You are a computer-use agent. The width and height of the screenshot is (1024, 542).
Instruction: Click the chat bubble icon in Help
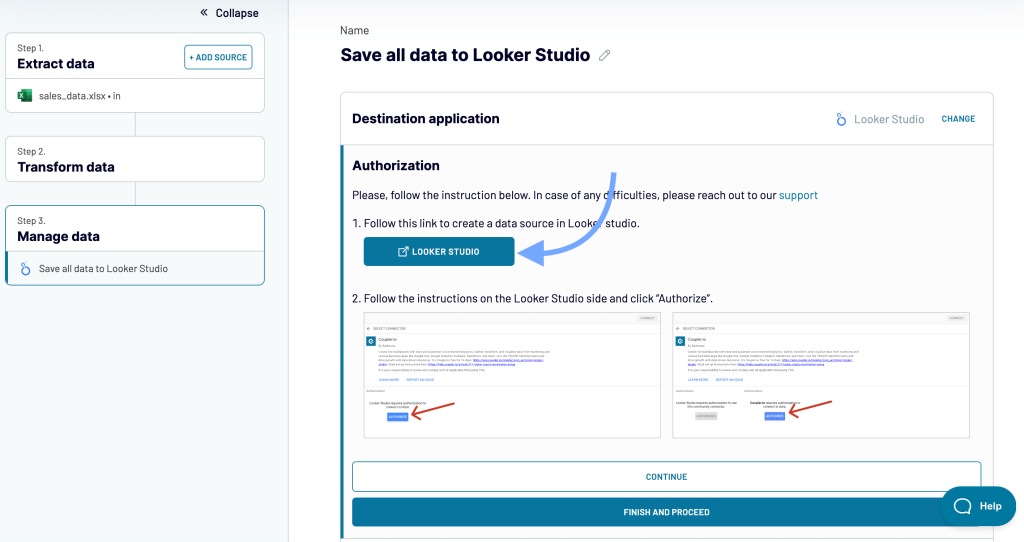click(x=962, y=506)
